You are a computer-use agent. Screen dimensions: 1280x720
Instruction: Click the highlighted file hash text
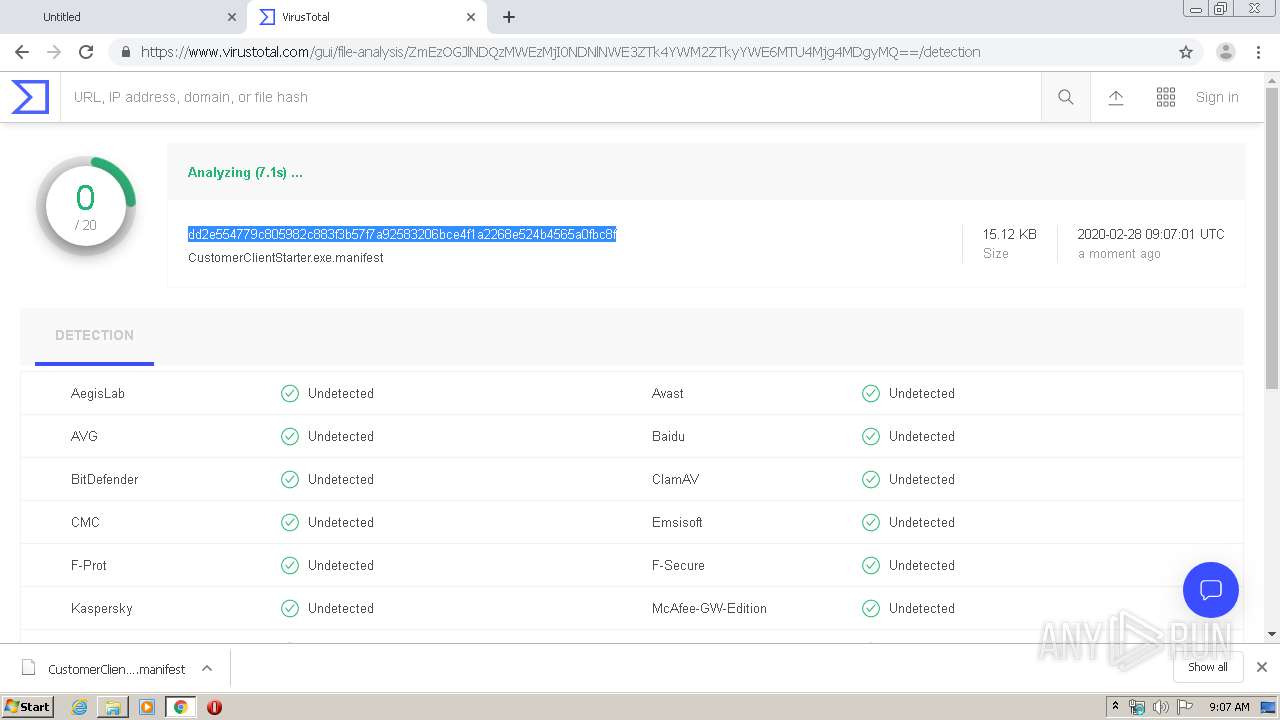[x=402, y=234]
